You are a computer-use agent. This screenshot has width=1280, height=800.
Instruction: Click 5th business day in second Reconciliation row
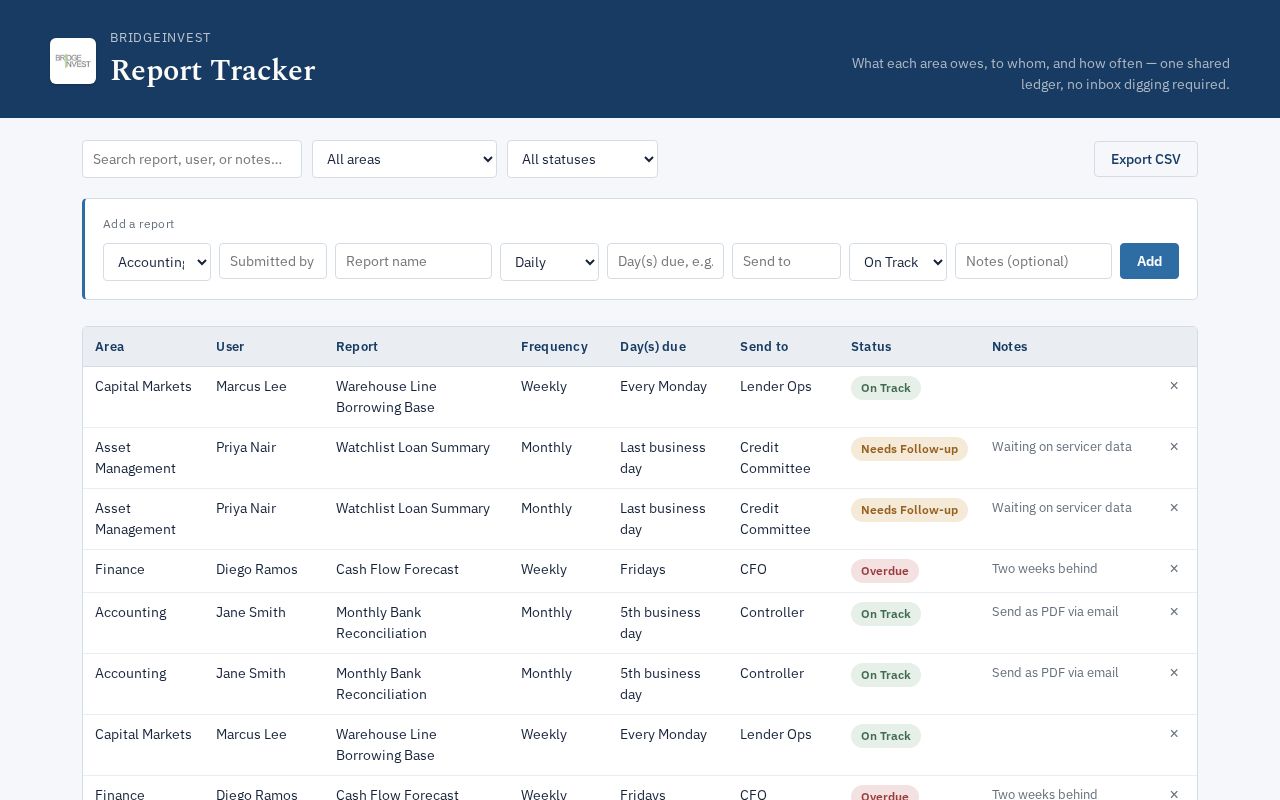tap(660, 684)
